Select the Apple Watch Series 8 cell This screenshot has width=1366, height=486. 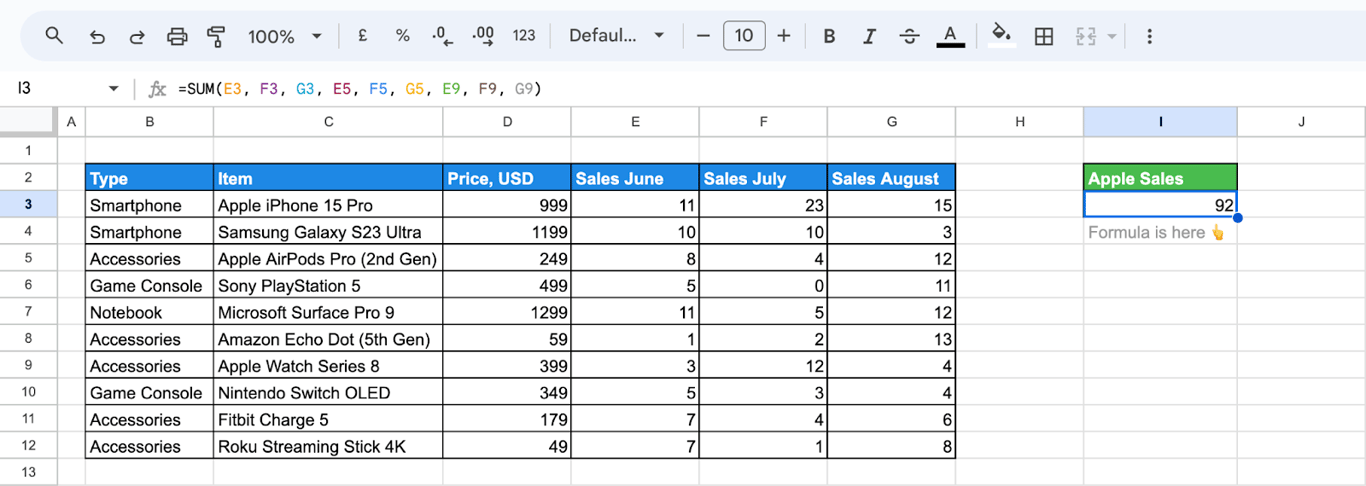pyautogui.click(x=328, y=366)
